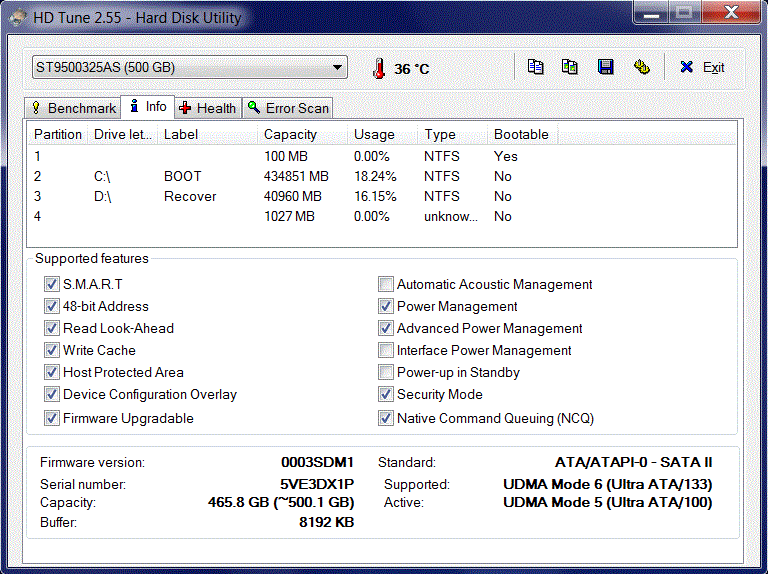Click the thermometer temperature icon
Viewport: 768px width, 574px height.
coord(378,69)
